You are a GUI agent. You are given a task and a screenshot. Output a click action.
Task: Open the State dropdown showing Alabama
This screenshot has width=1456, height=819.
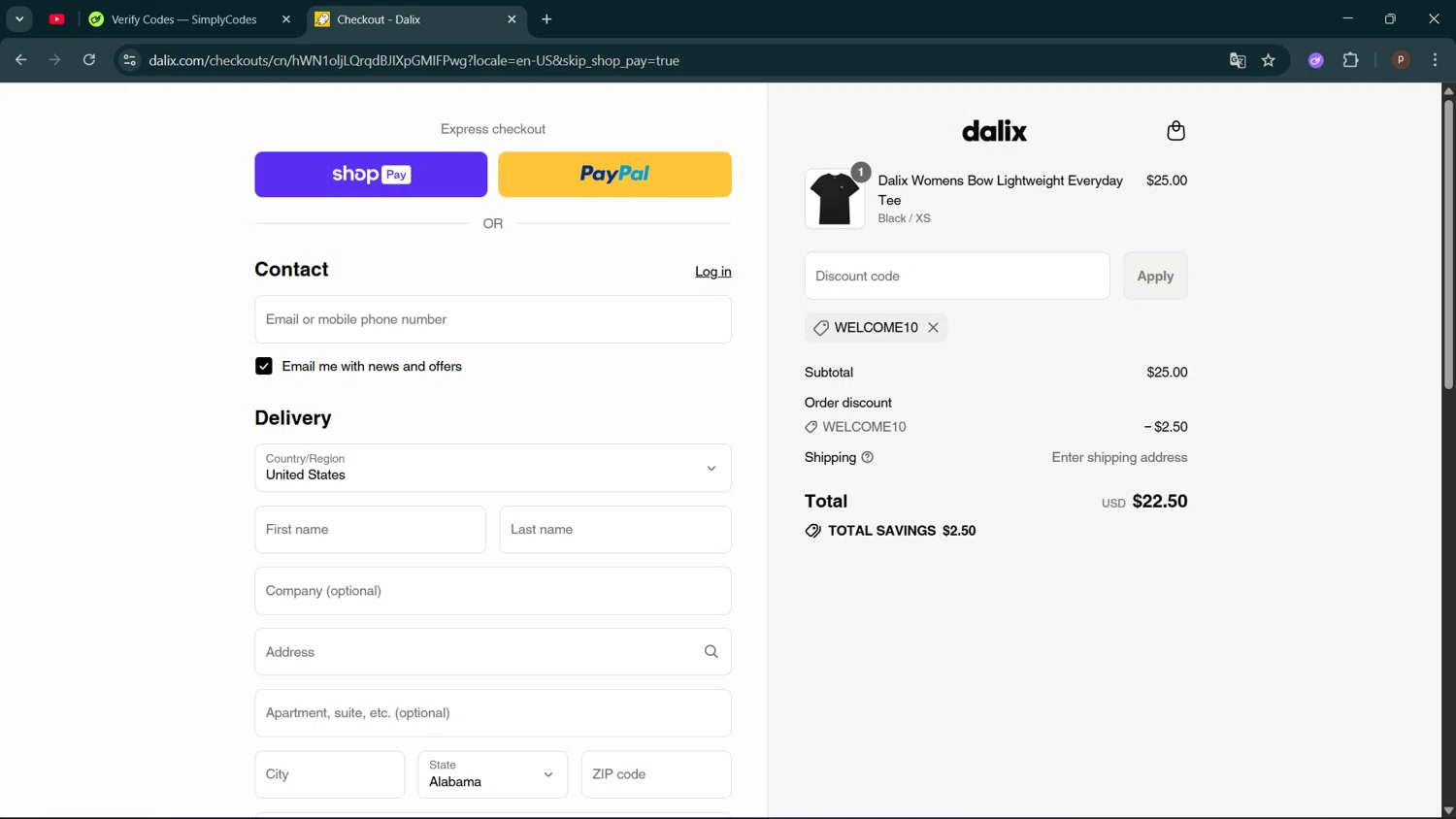(492, 774)
